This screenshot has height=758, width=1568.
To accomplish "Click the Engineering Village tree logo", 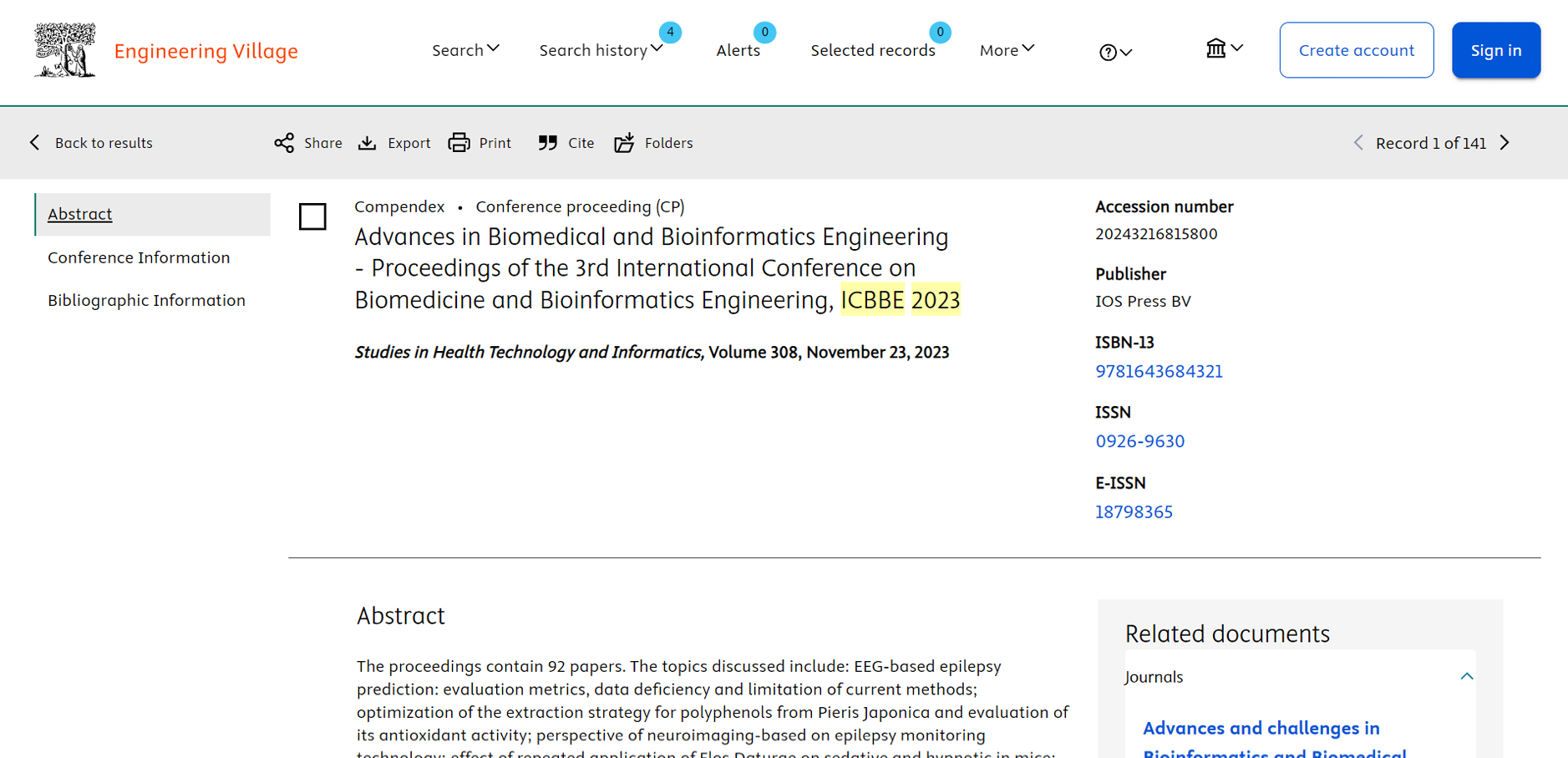I will (64, 50).
